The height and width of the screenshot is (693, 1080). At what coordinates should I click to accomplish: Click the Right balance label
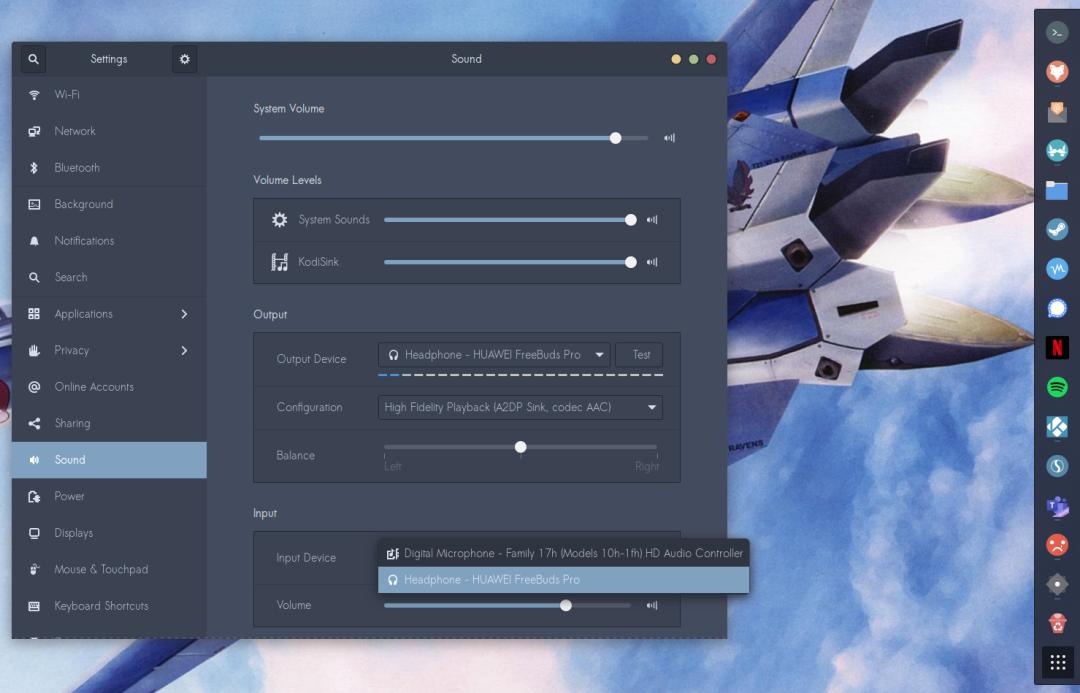(647, 466)
